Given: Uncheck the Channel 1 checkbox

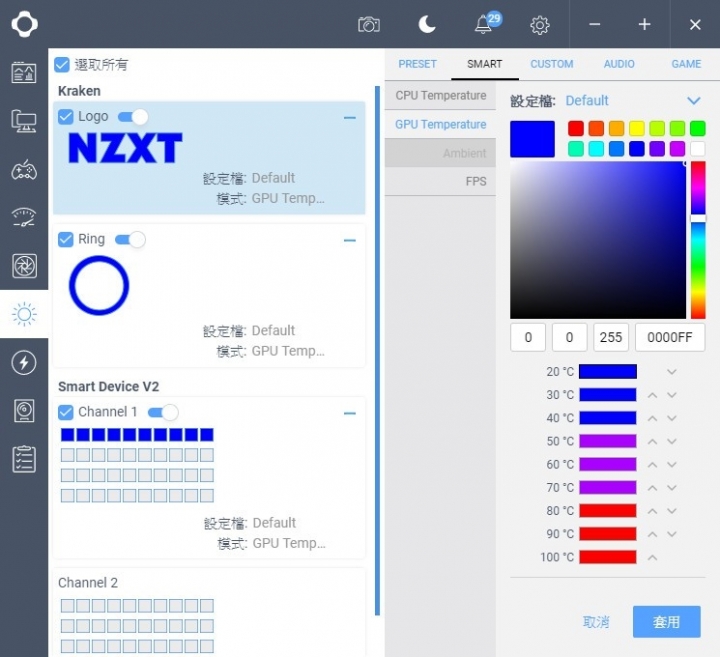Looking at the screenshot, I should (x=66, y=412).
